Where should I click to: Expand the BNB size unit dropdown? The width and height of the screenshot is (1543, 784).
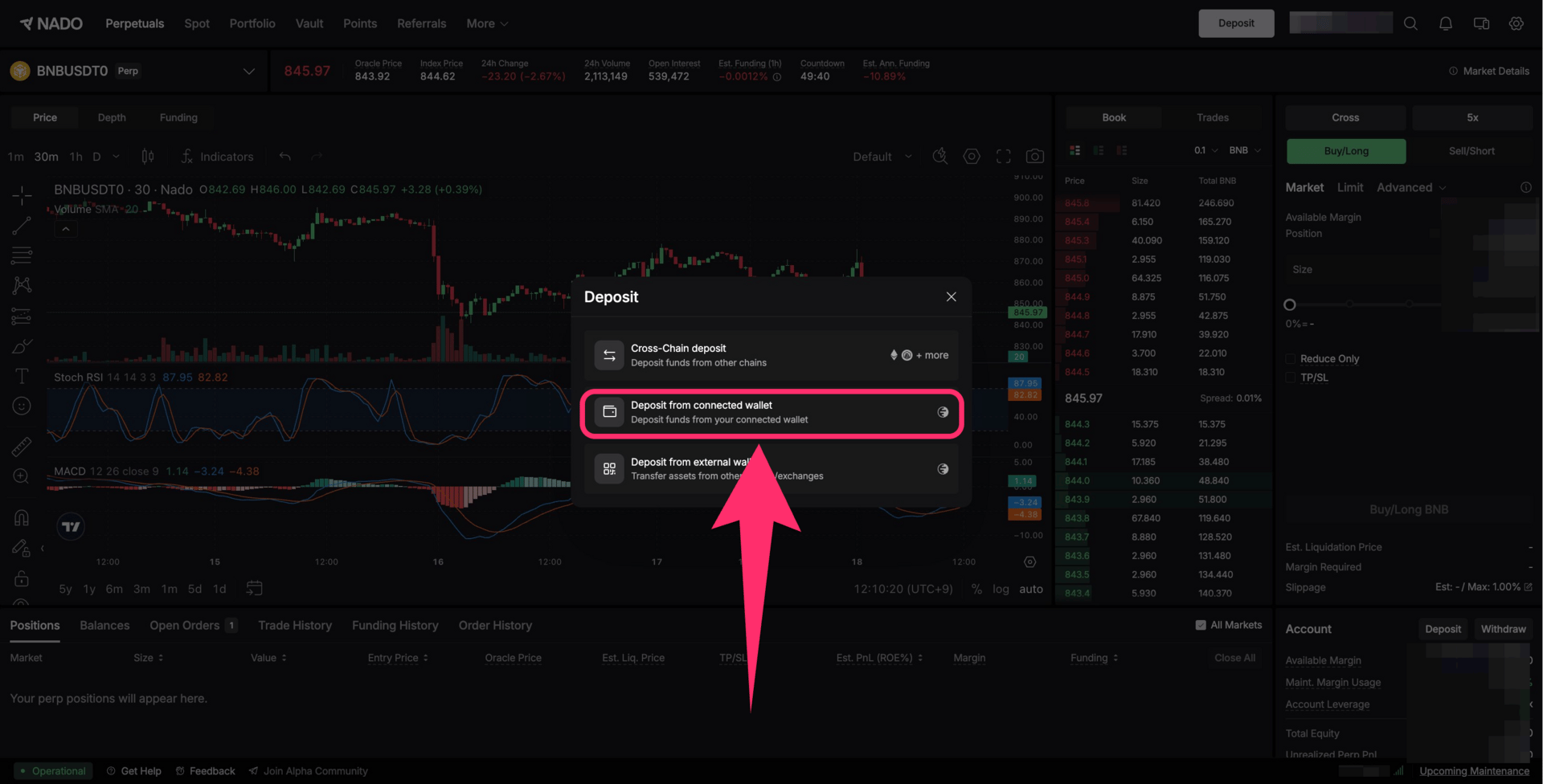click(x=1245, y=150)
